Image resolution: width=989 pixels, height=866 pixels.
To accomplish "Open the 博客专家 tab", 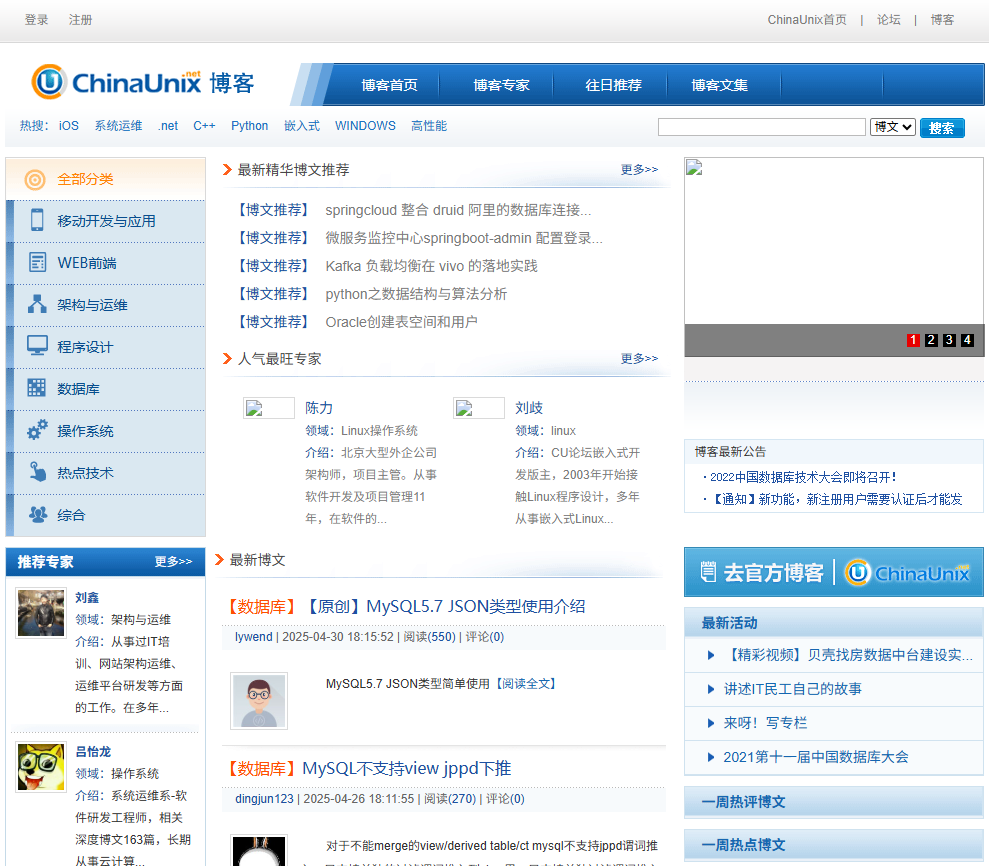I will 501,85.
